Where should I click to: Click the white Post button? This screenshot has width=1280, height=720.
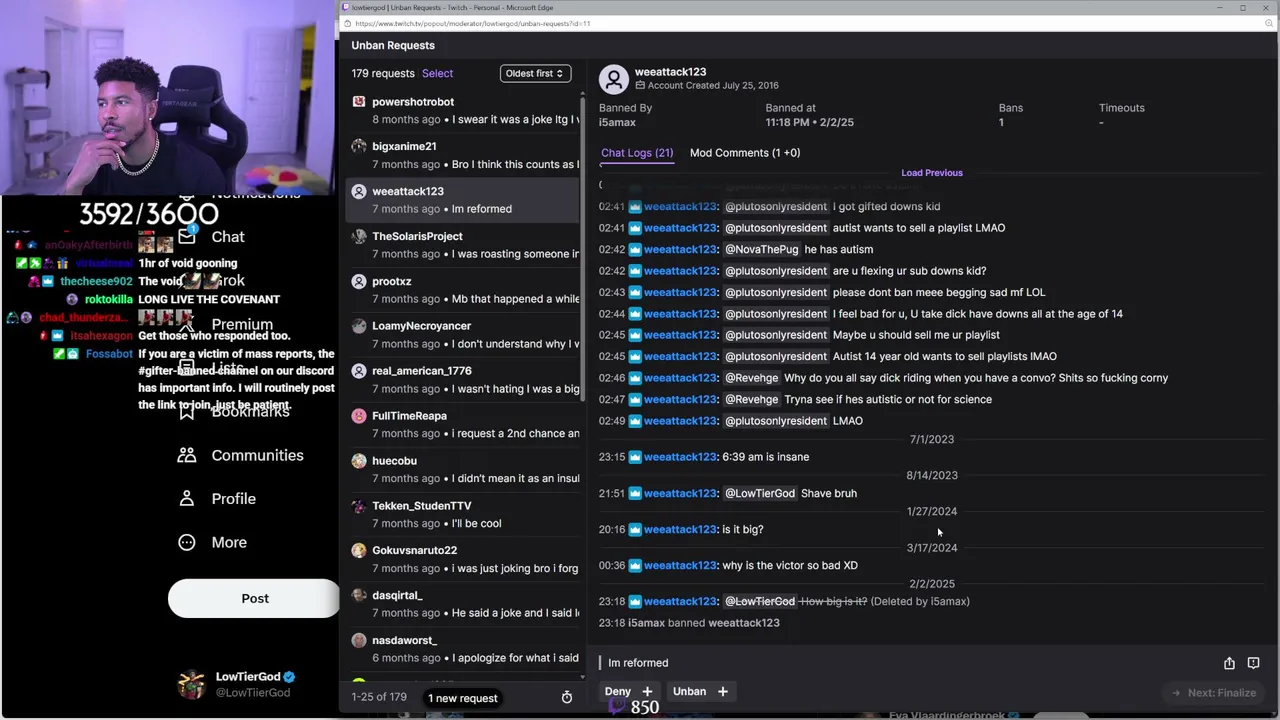[254, 598]
